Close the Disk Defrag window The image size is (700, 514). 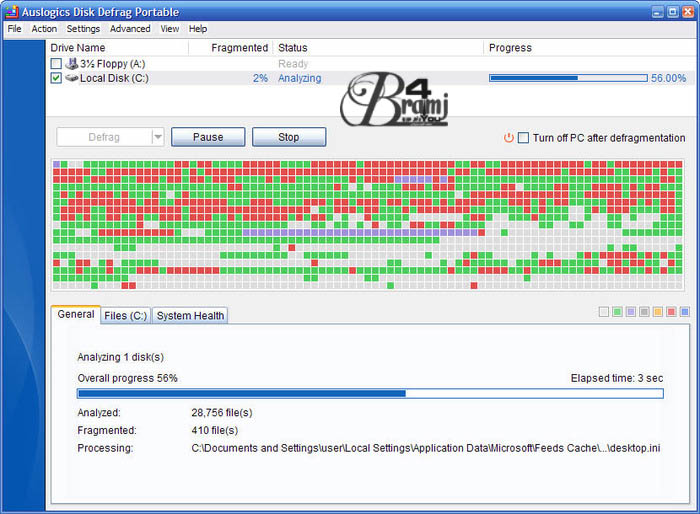(688, 12)
